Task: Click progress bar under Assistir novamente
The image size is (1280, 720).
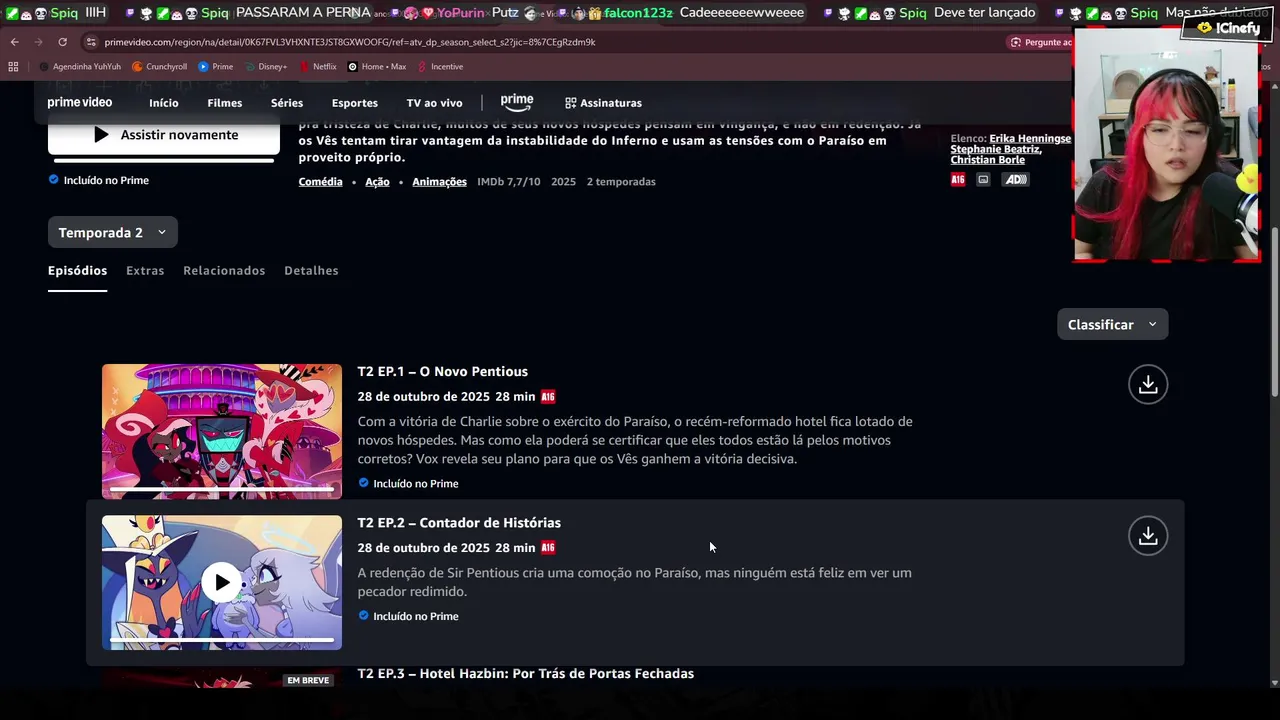Action: pos(164,160)
